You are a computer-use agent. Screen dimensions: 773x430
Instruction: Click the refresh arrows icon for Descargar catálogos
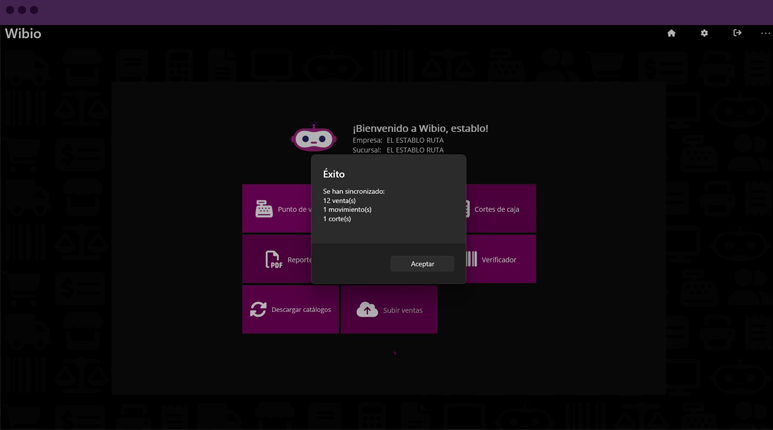[x=258, y=309]
